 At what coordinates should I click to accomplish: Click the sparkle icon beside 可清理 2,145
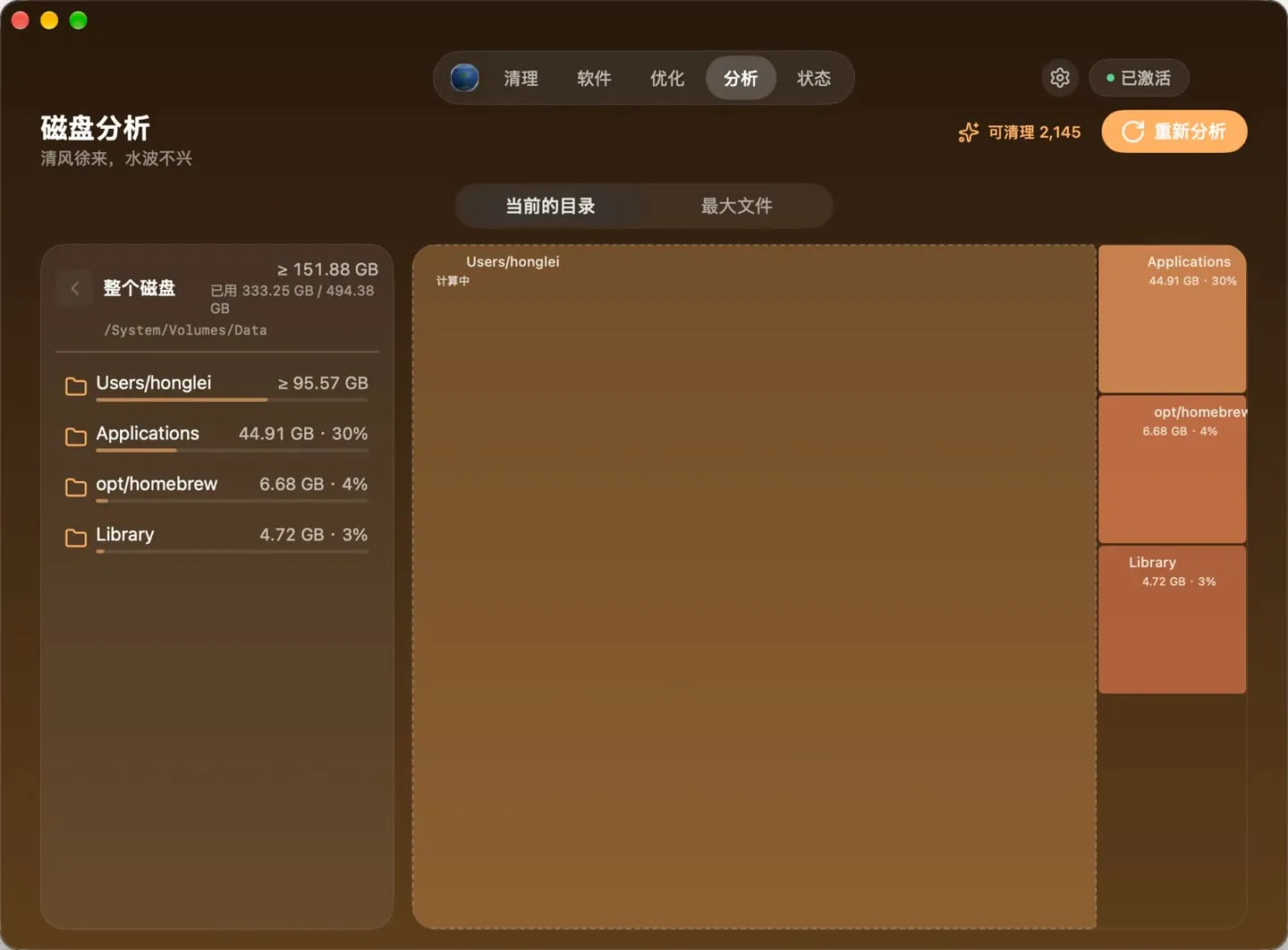coord(969,132)
